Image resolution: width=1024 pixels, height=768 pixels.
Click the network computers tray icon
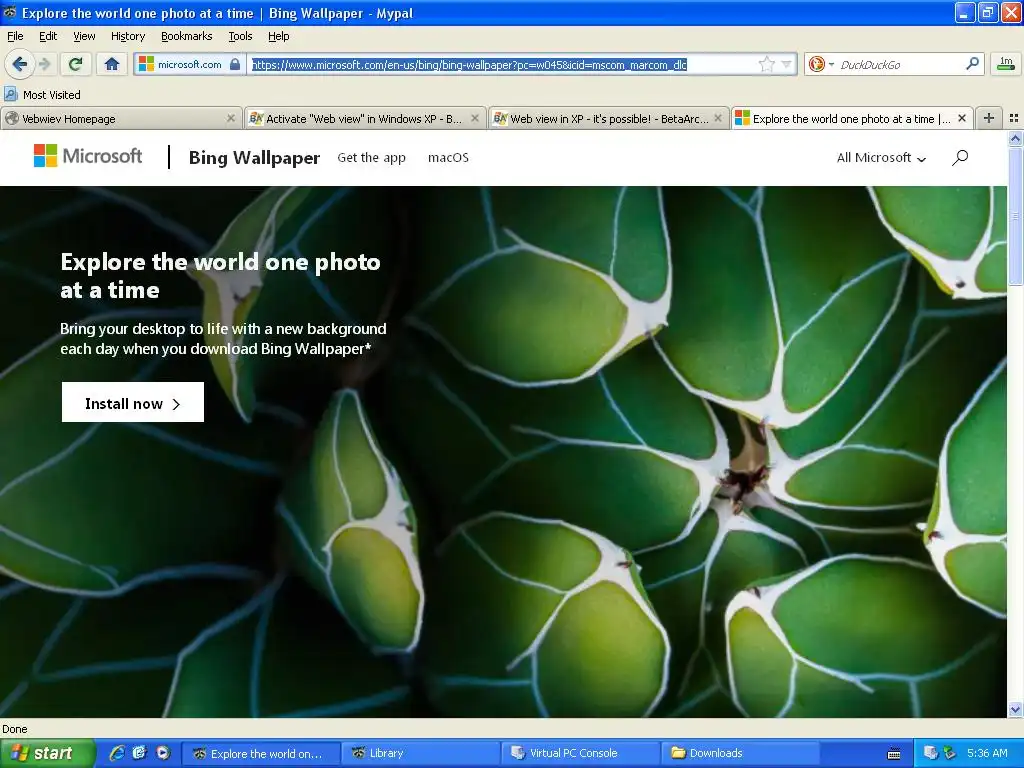[931, 753]
